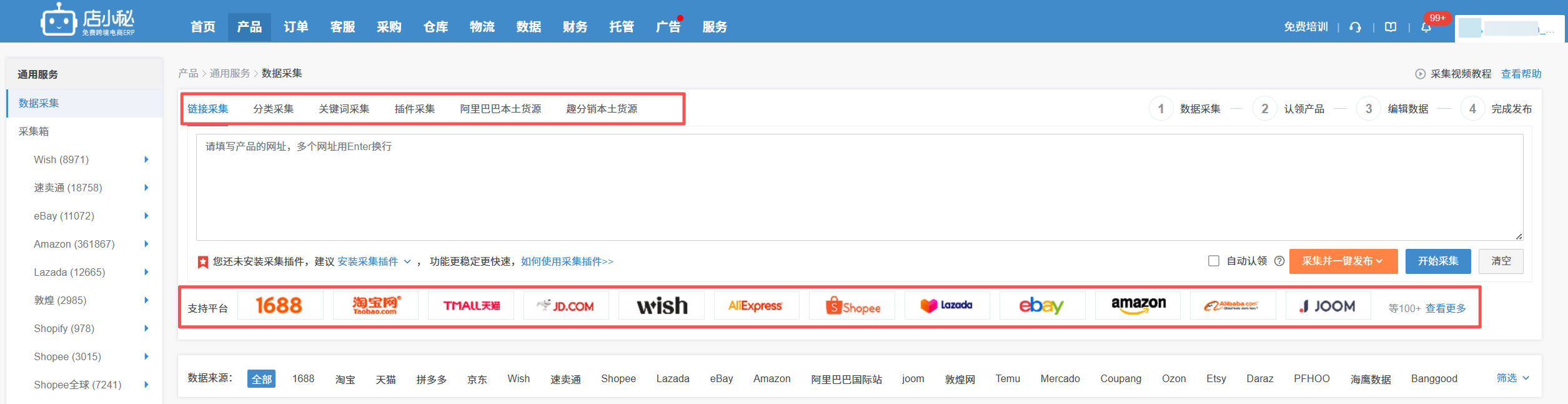This screenshot has height=404, width=1568.
Task: Click step 1 数据采集 circle
Action: tap(1161, 109)
